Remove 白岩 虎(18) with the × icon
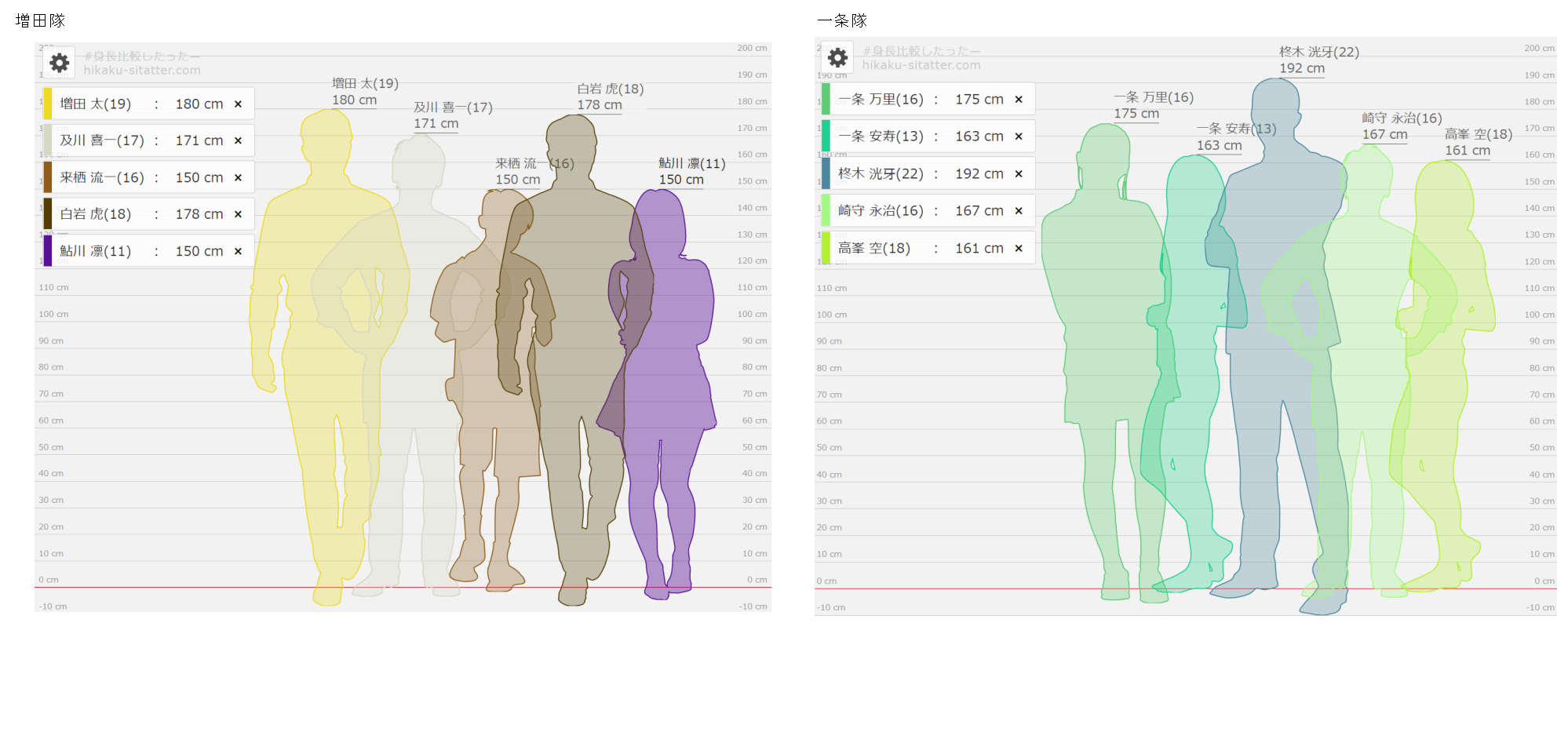 (238, 214)
